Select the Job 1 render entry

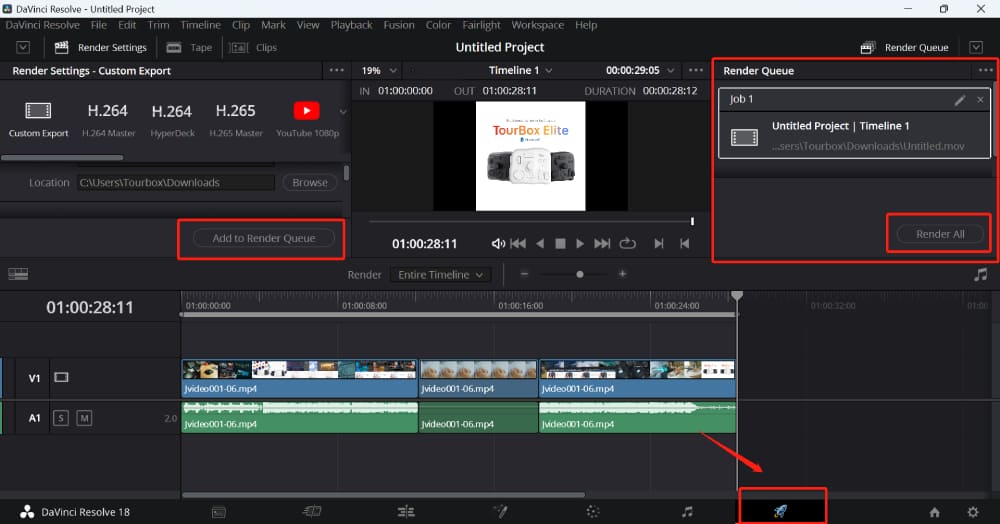point(855,123)
